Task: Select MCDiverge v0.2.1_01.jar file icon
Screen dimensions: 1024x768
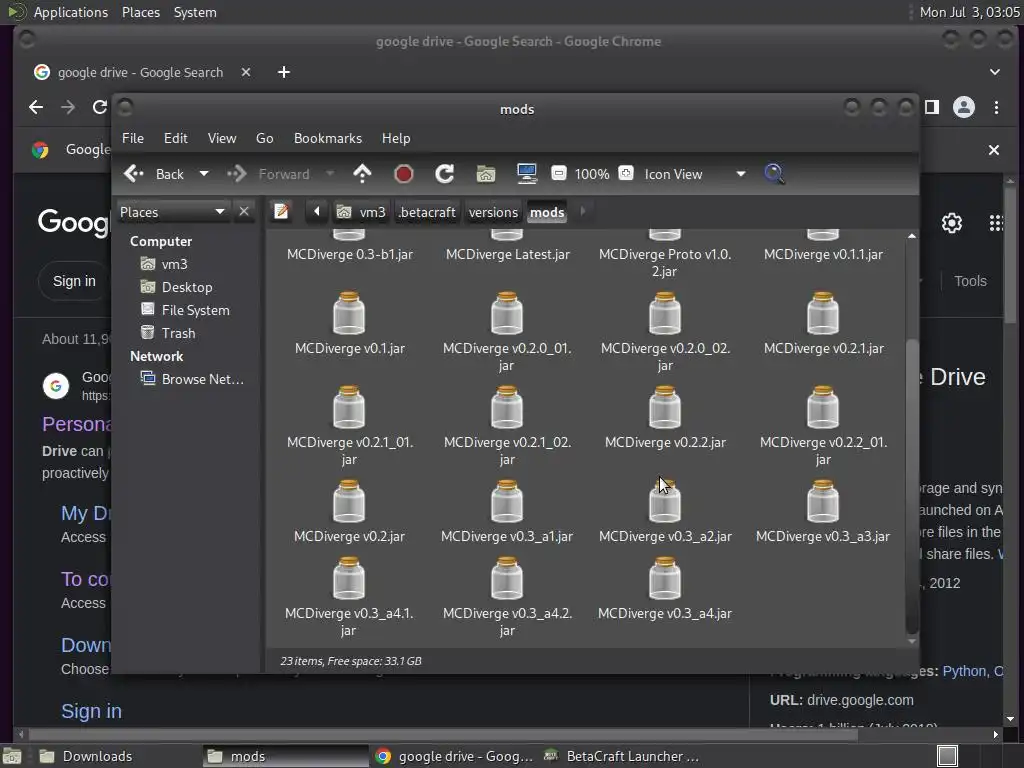Action: (349, 408)
